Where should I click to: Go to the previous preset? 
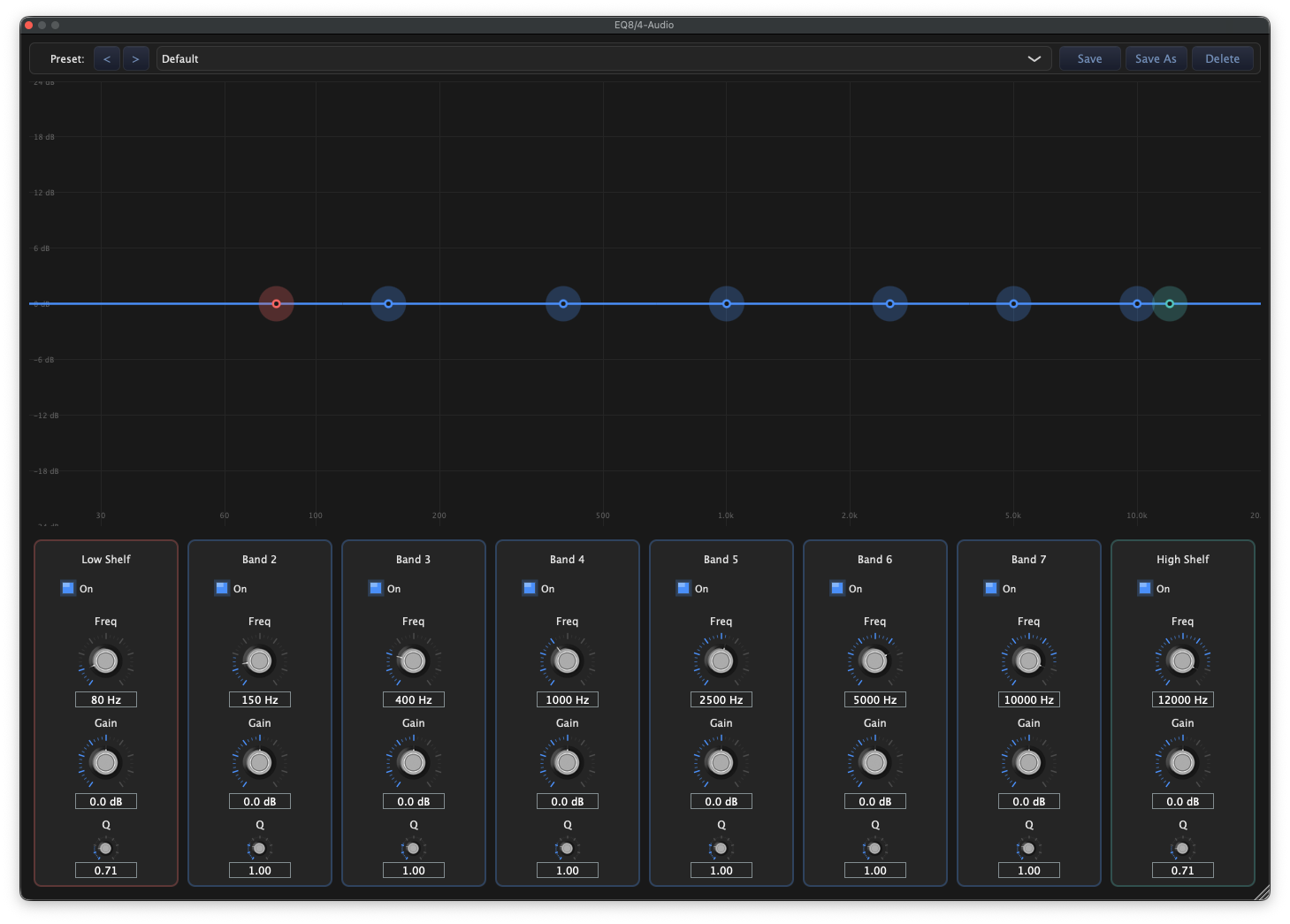pos(106,58)
